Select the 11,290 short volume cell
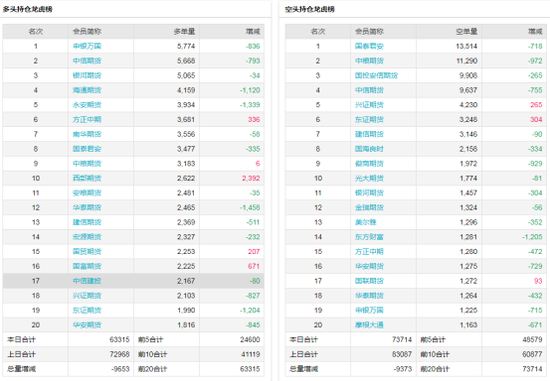The width and height of the screenshot is (550, 381). pos(467,61)
